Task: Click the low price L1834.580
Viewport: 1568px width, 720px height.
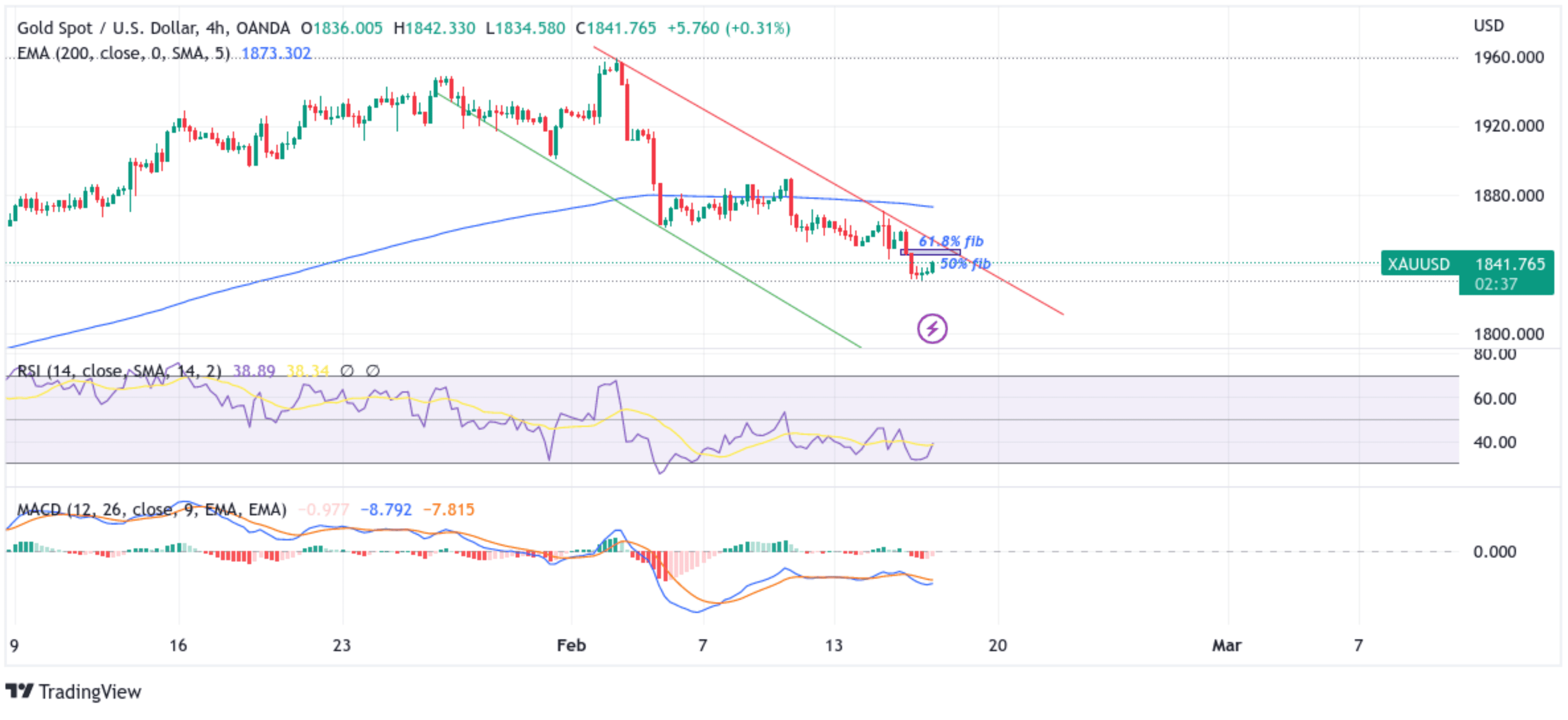Action: pos(525,28)
